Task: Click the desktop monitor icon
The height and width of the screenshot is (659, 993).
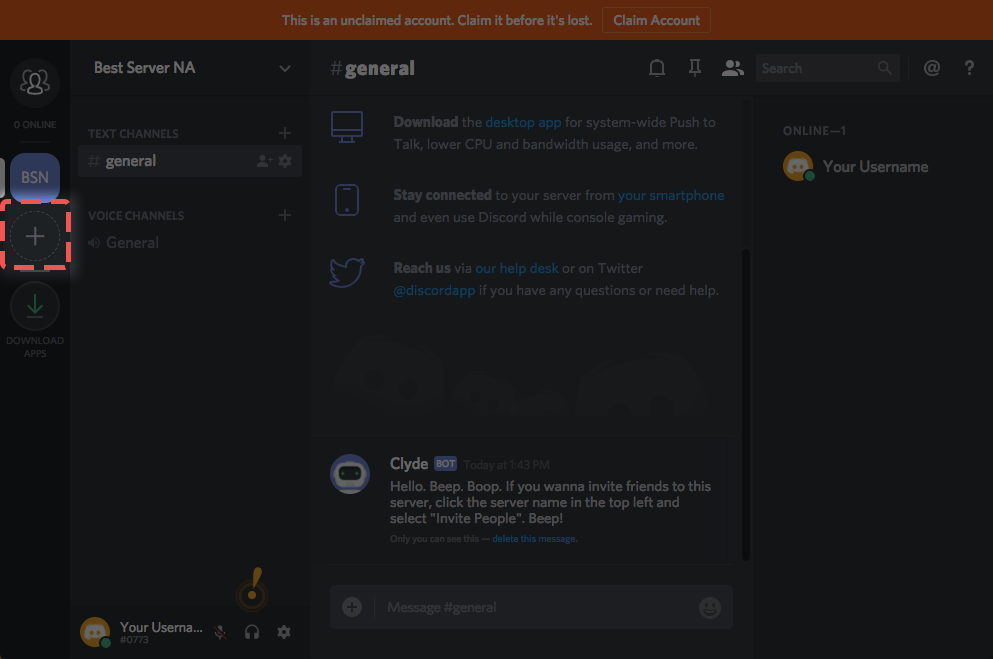Action: pyautogui.click(x=347, y=127)
